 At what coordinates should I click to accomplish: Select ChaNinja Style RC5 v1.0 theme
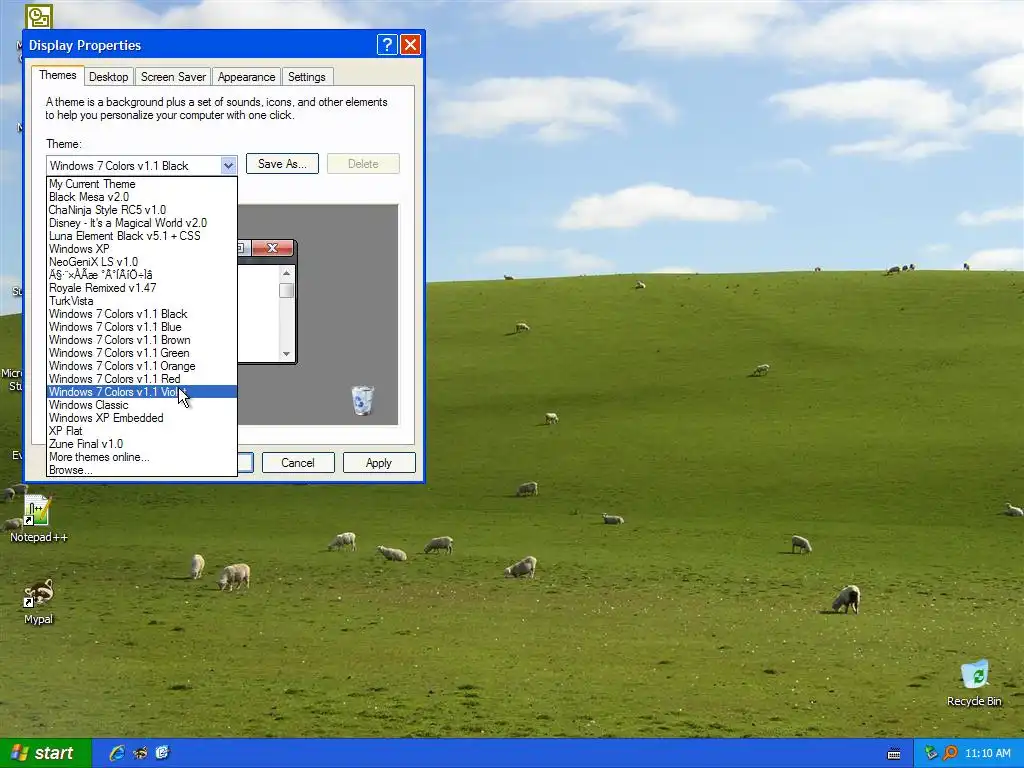coord(142,210)
